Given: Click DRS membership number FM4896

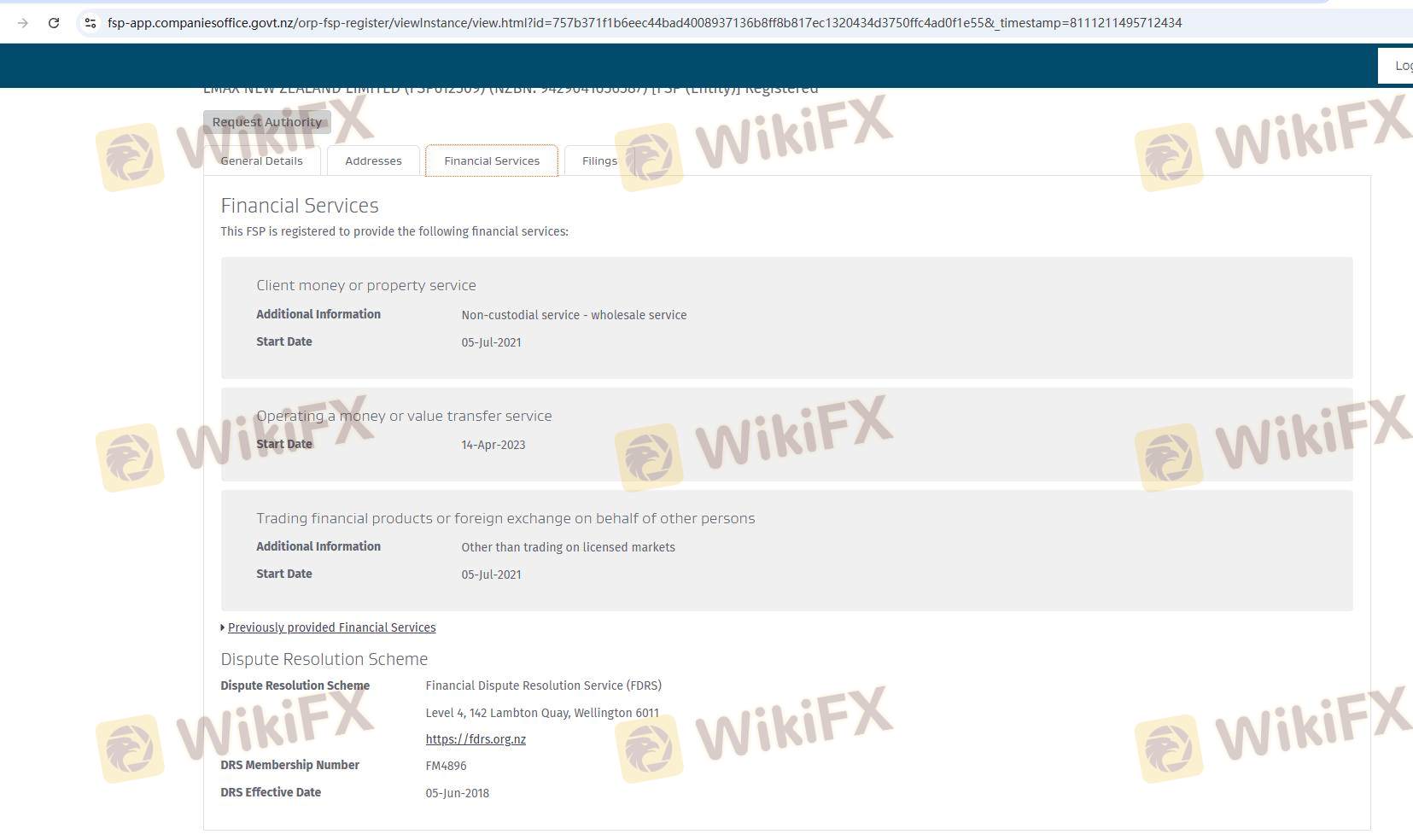Looking at the screenshot, I should pyautogui.click(x=446, y=766).
